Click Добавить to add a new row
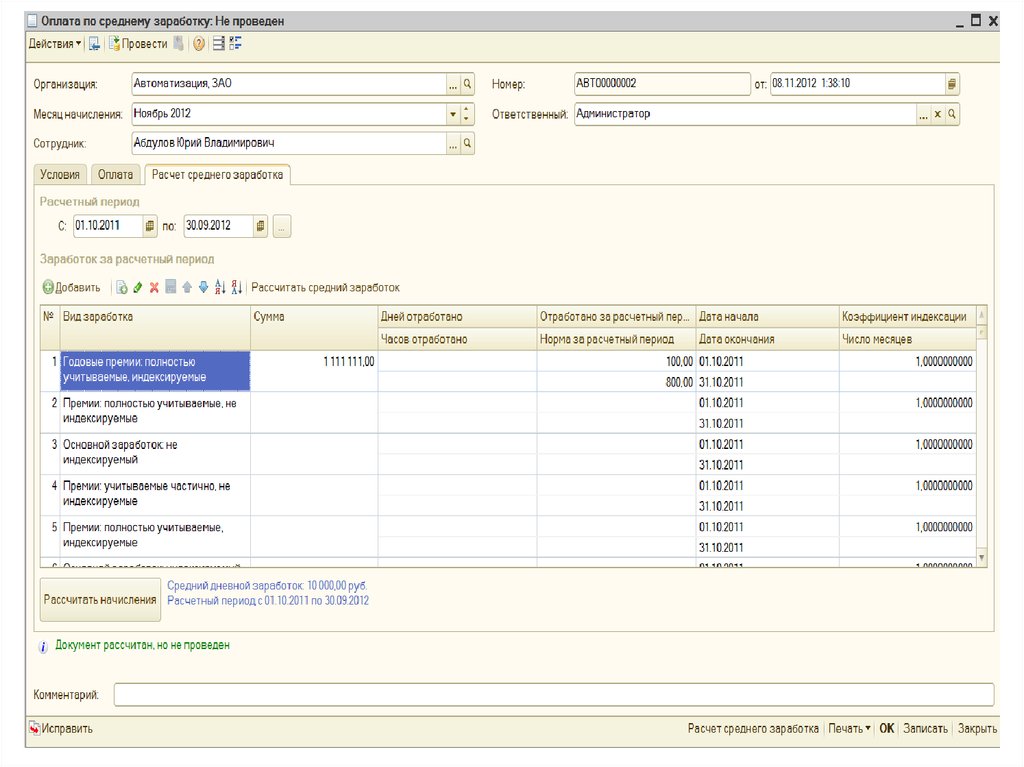This screenshot has width=1024, height=767. pyautogui.click(x=71, y=288)
